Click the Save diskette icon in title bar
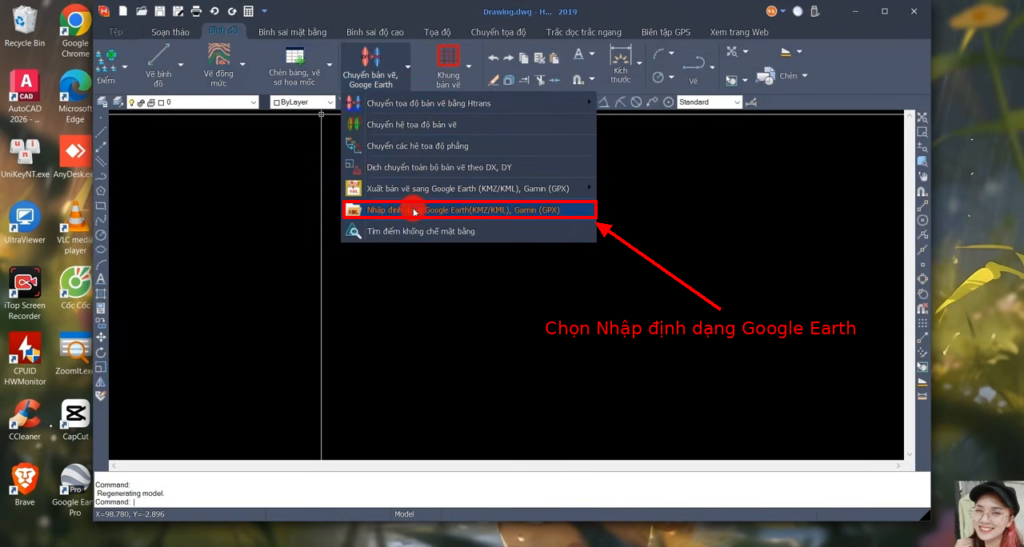 [x=159, y=11]
